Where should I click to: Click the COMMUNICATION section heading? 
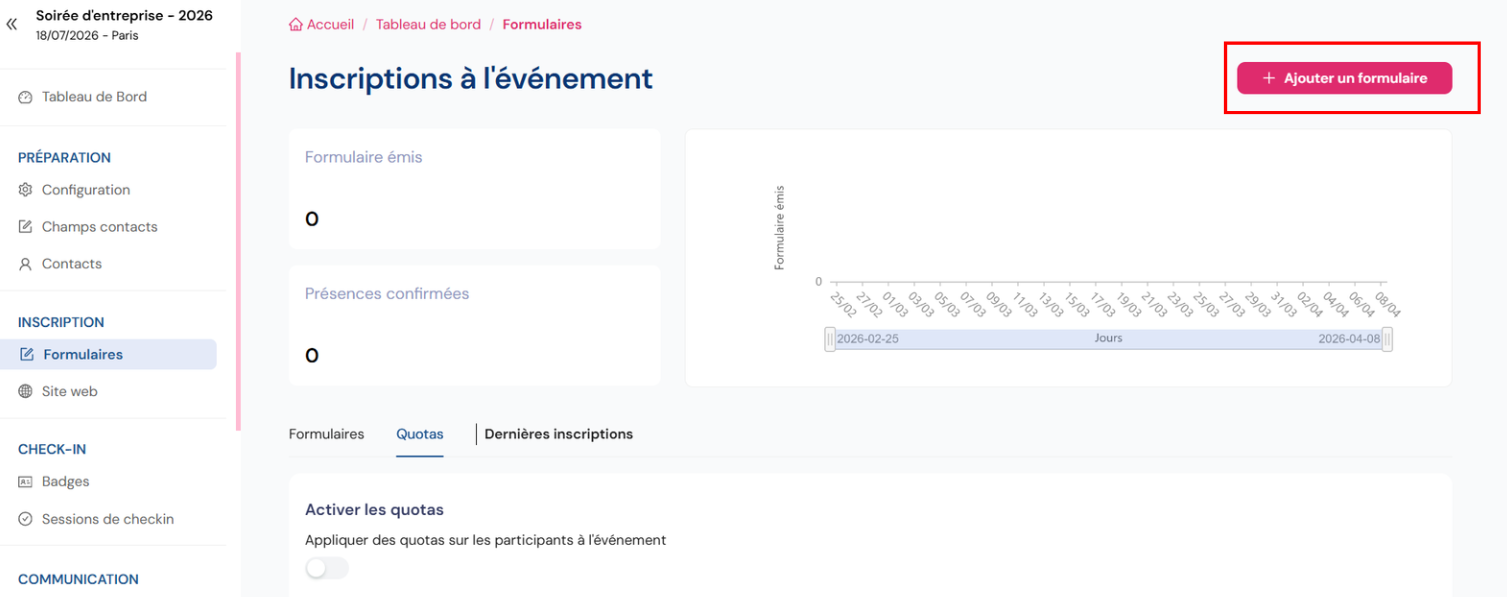point(78,580)
